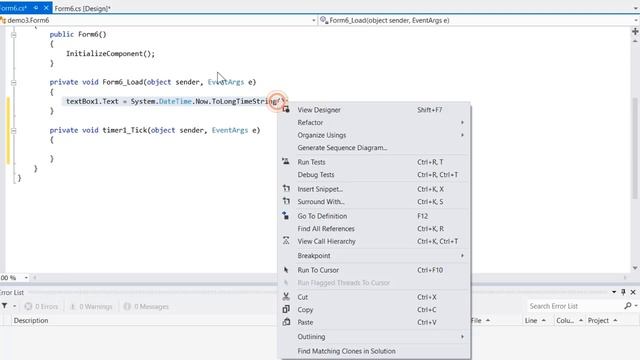Click the Run To Cursor arrow icon
This screenshot has height=360, width=640.
coord(286,270)
